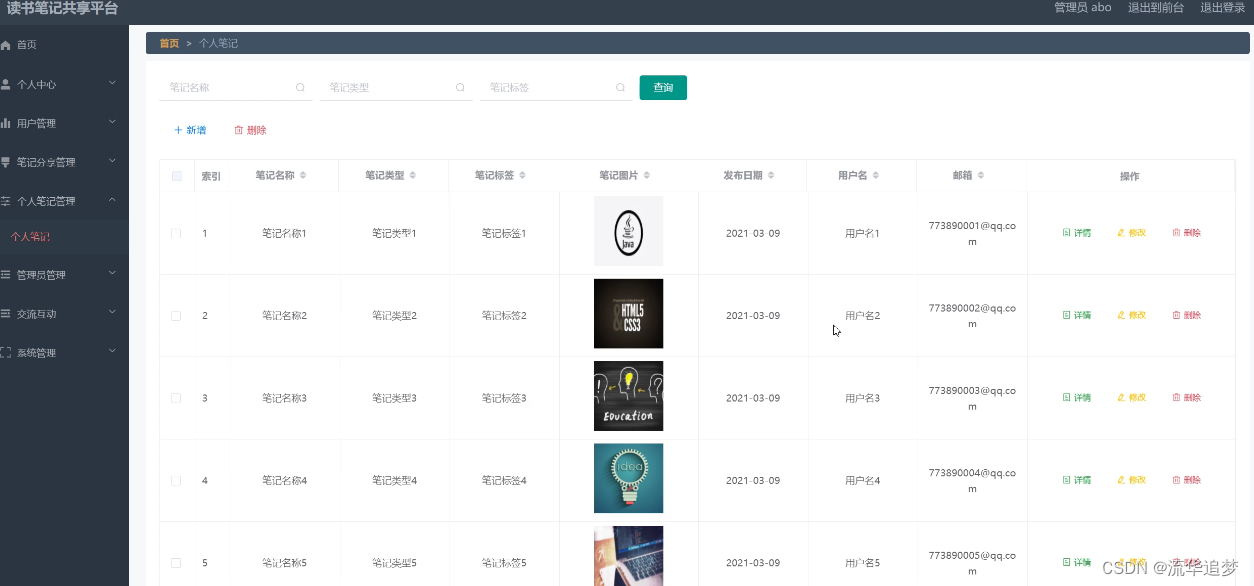Click search icon in 笔记类型 field
Screen dimensions: 1254x586
coord(460,88)
